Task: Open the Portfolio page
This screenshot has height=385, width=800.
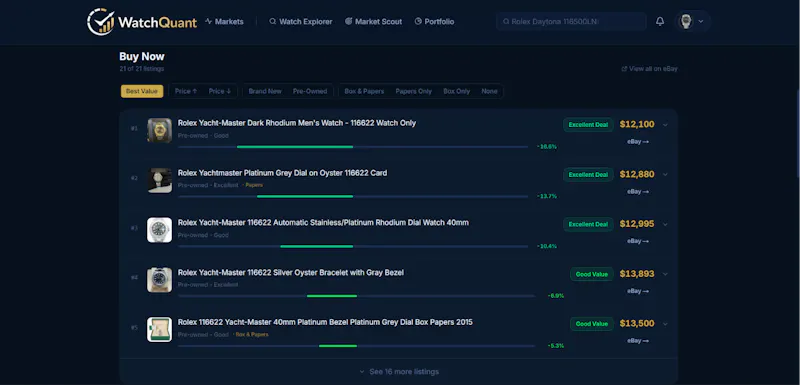Action: [x=434, y=21]
